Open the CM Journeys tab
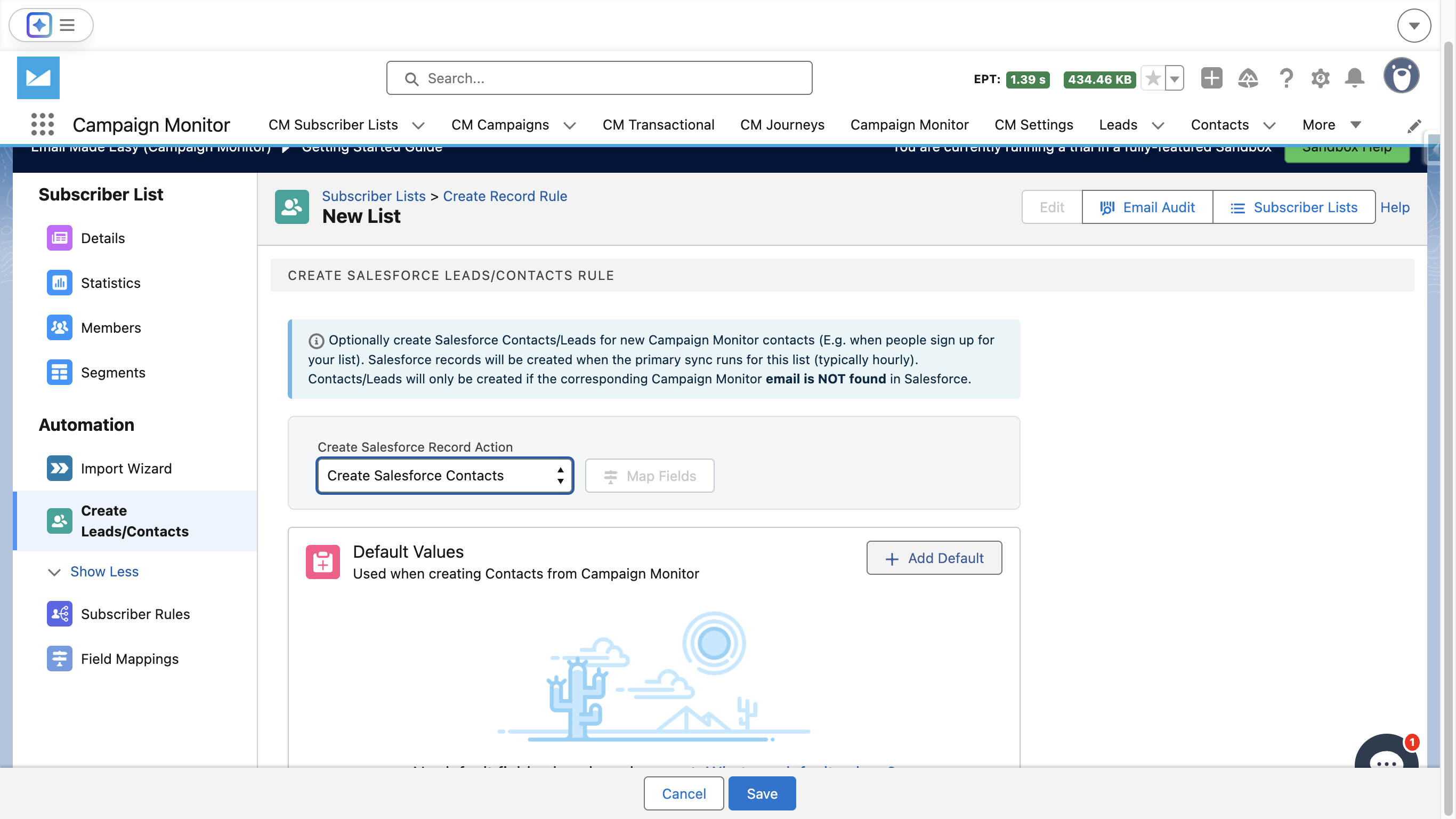The height and width of the screenshot is (819, 1456). point(782,125)
